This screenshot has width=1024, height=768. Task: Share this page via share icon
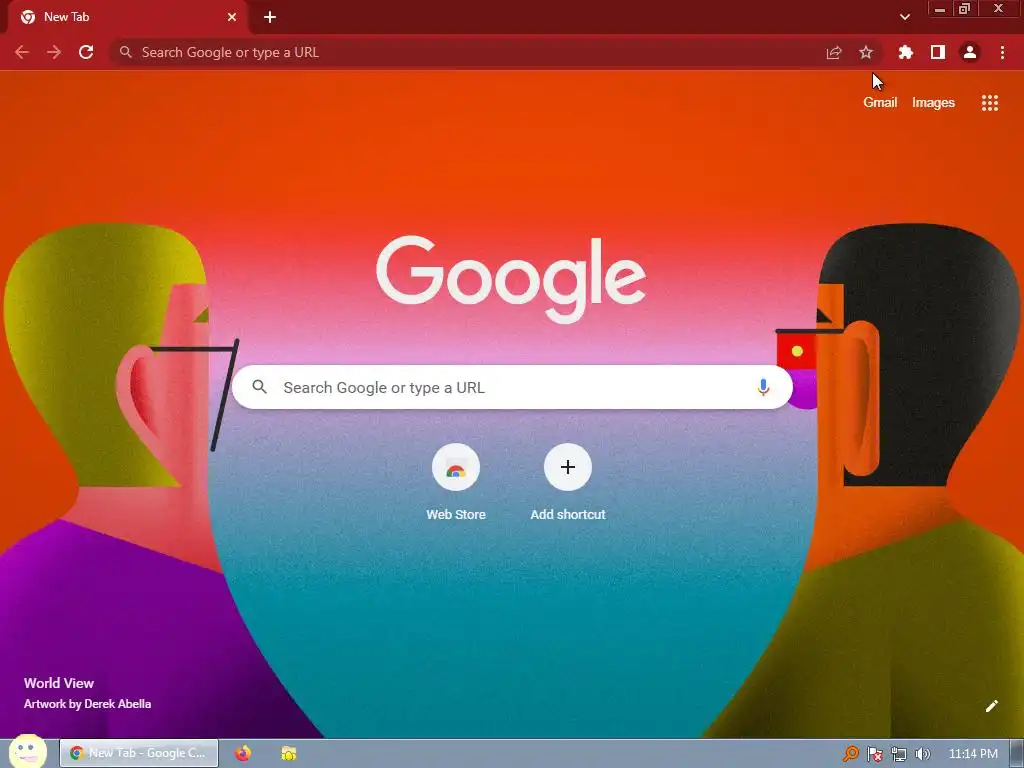pyautogui.click(x=834, y=52)
